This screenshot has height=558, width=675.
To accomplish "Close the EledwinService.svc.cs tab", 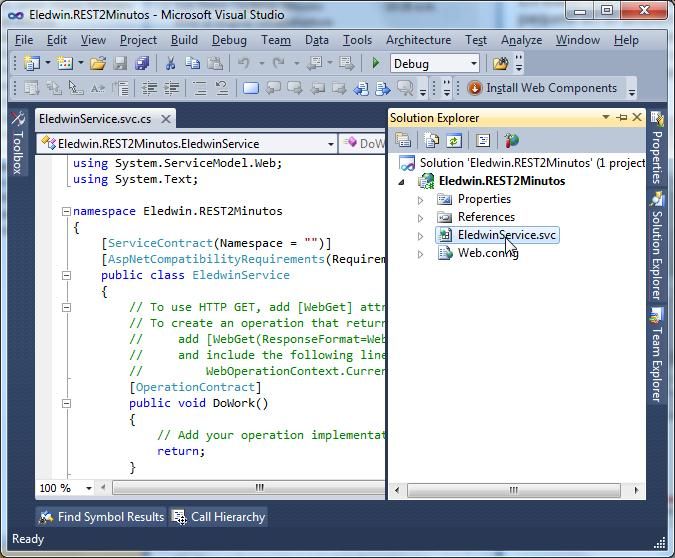I will coord(166,119).
